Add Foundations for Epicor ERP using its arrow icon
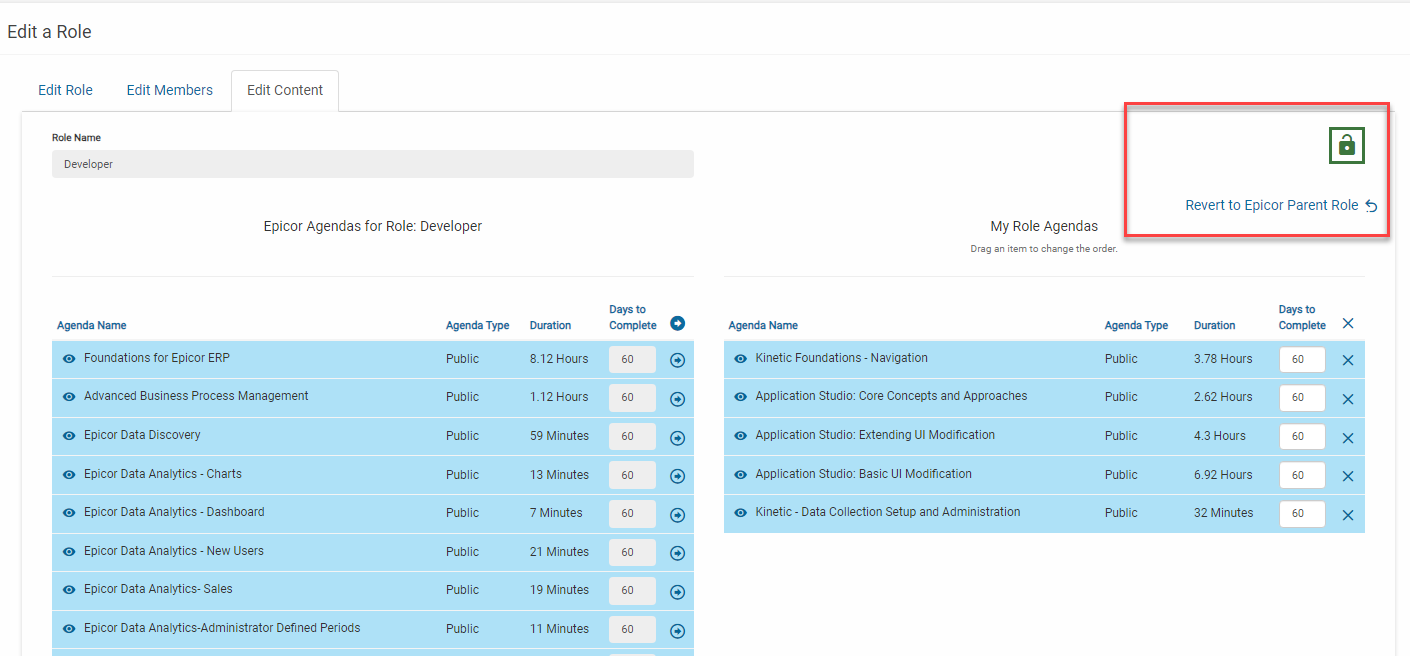Screen dimensions: 1410x656 (x=677, y=359)
